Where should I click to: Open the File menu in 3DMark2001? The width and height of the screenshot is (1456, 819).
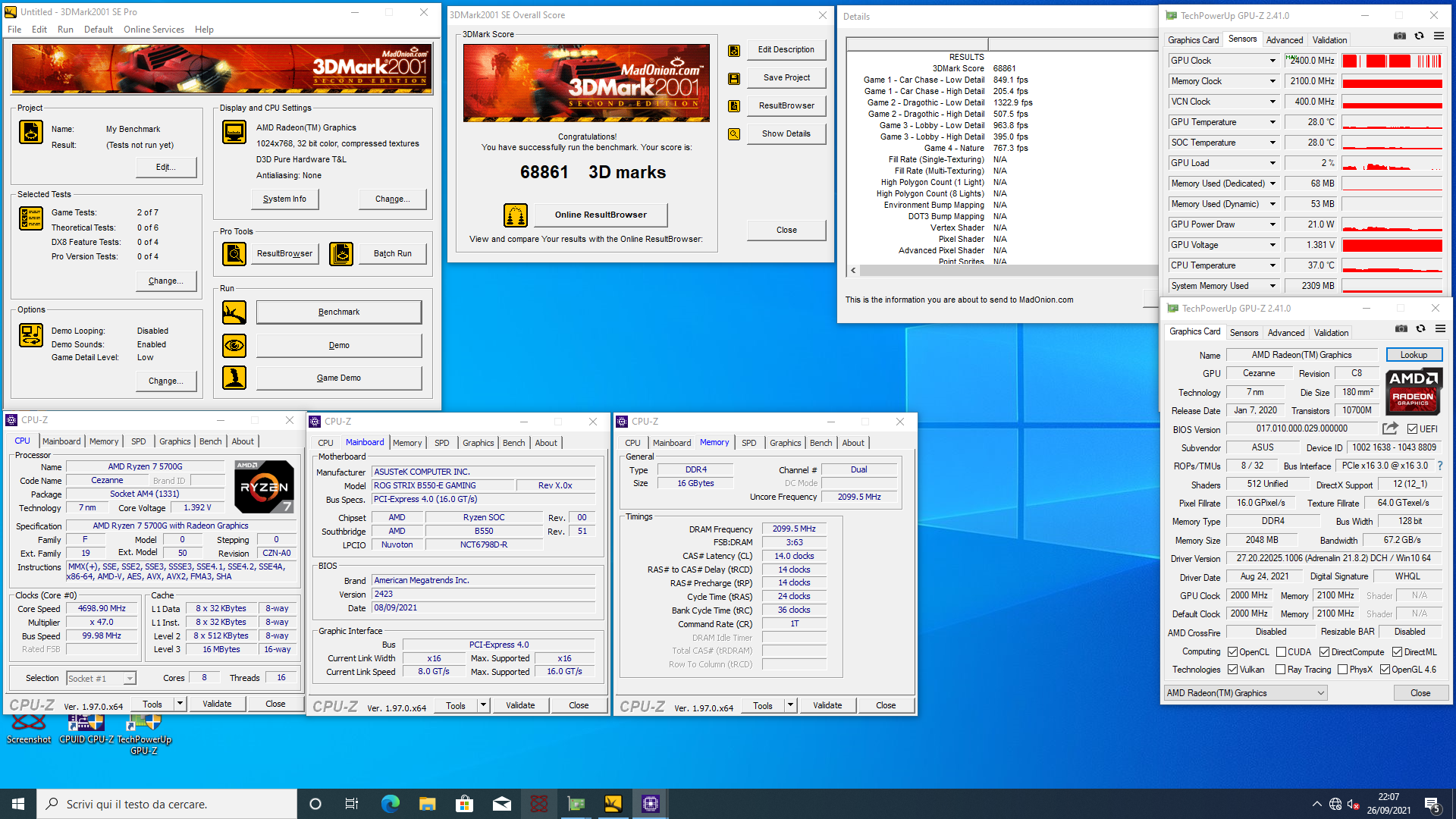[14, 30]
